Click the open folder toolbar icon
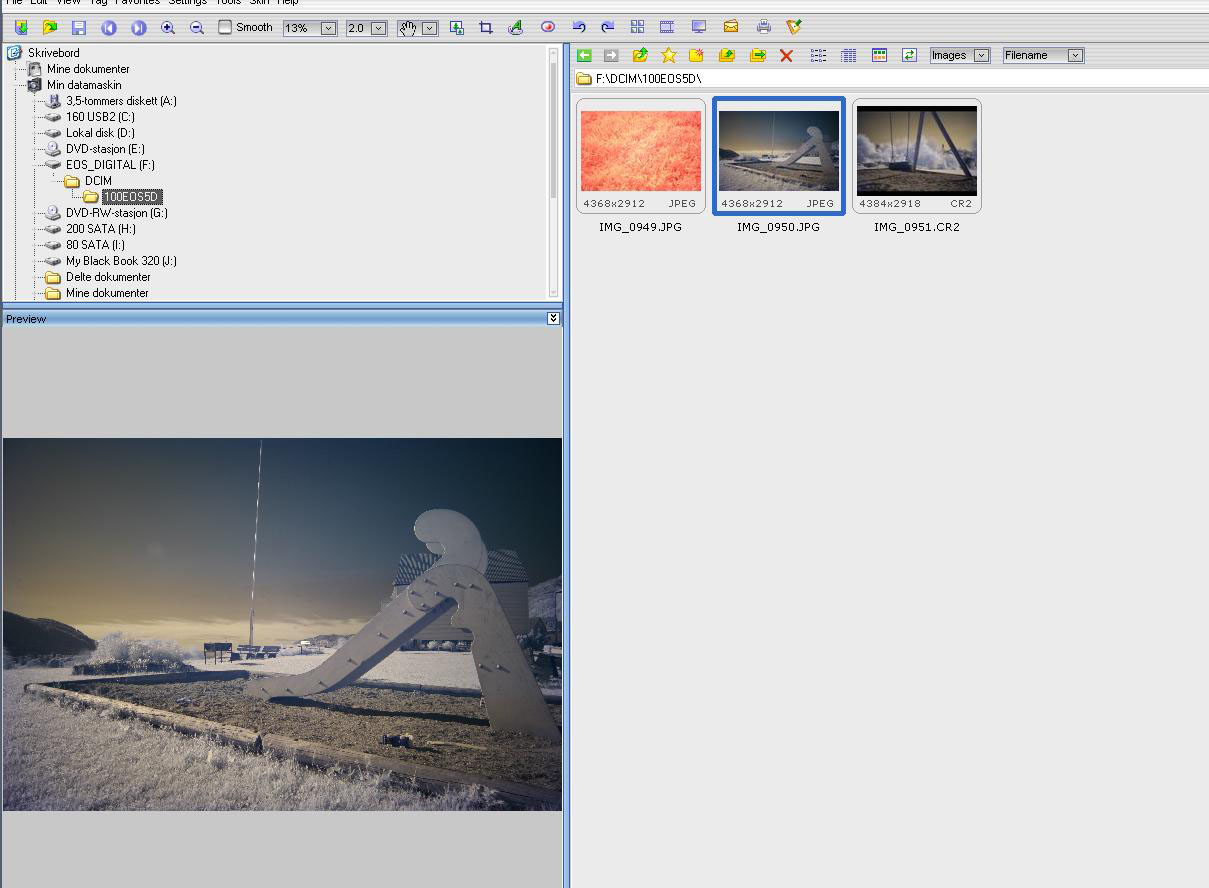 click(50, 27)
